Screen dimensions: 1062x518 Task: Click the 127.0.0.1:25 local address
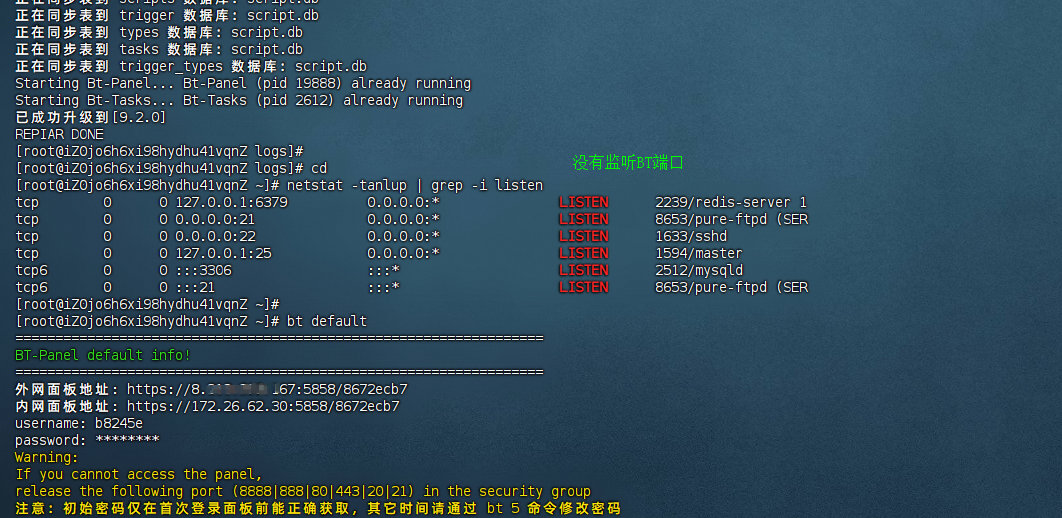click(x=224, y=253)
